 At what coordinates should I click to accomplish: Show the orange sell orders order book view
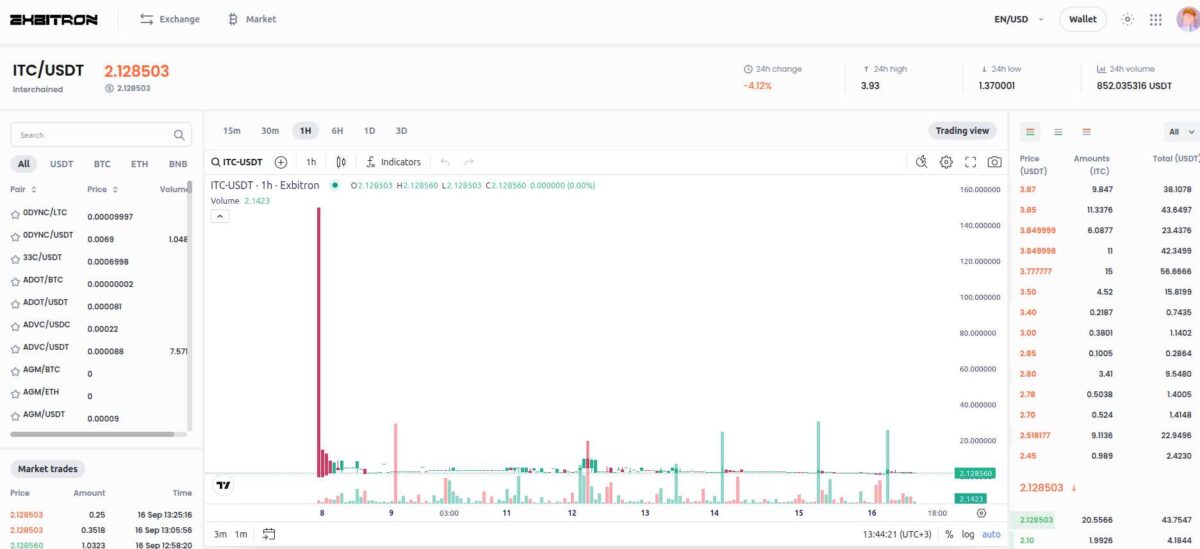(1086, 132)
